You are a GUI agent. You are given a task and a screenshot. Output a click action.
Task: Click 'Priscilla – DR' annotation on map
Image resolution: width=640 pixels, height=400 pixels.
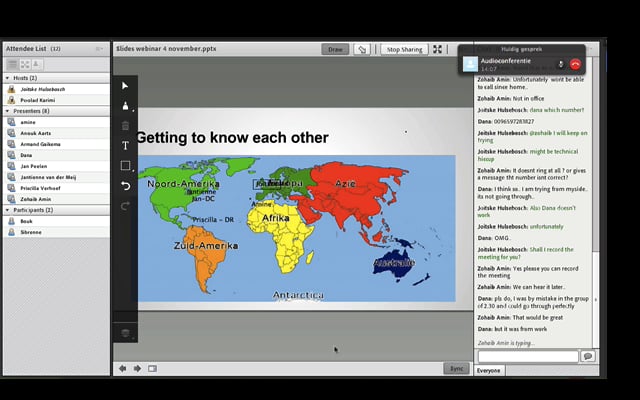[213, 220]
